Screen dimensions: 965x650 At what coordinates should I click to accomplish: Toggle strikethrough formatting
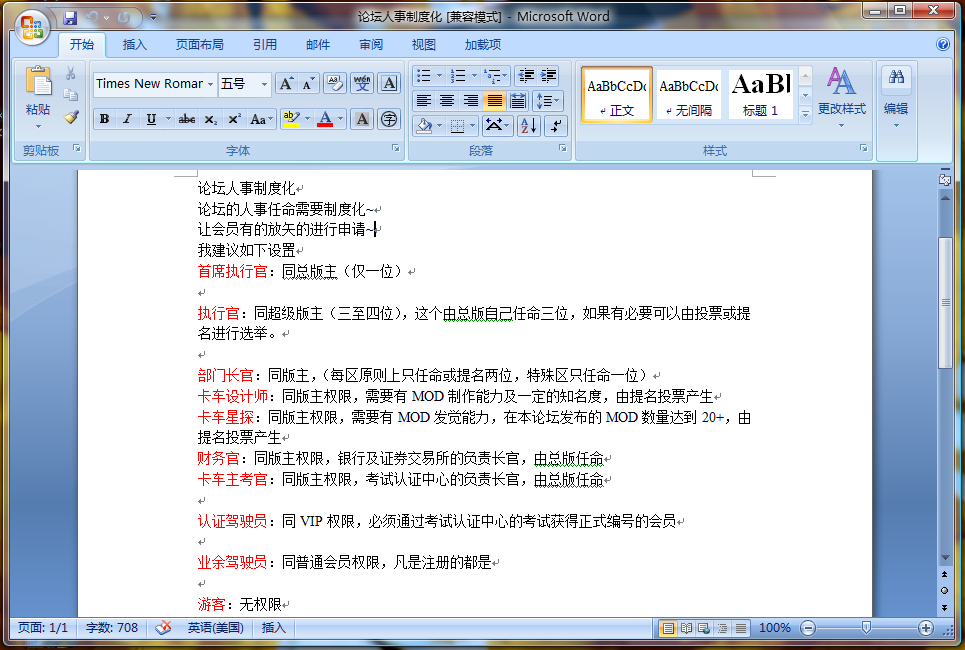tap(186, 119)
